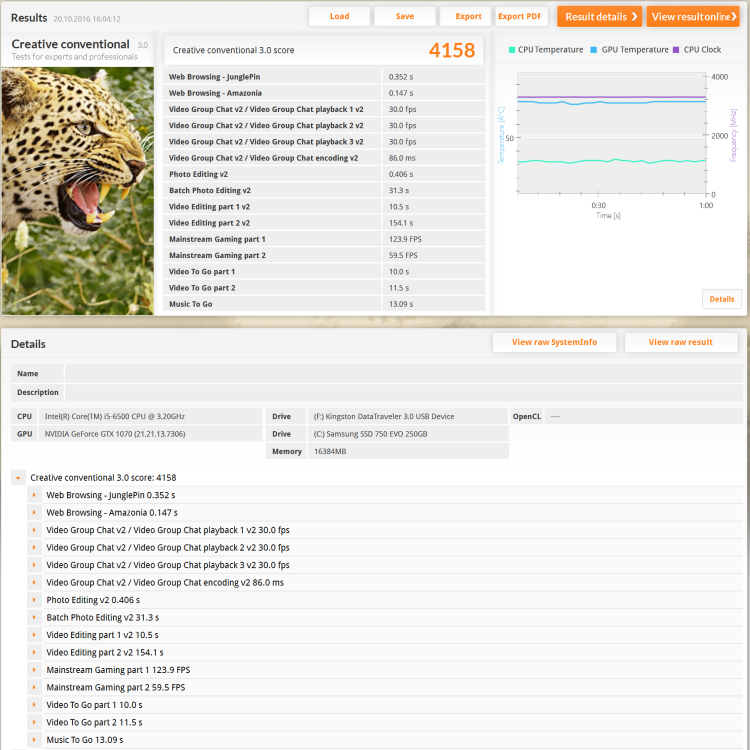Click the leopard benchmark image
Image resolution: width=750 pixels, height=750 pixels.
click(78, 191)
